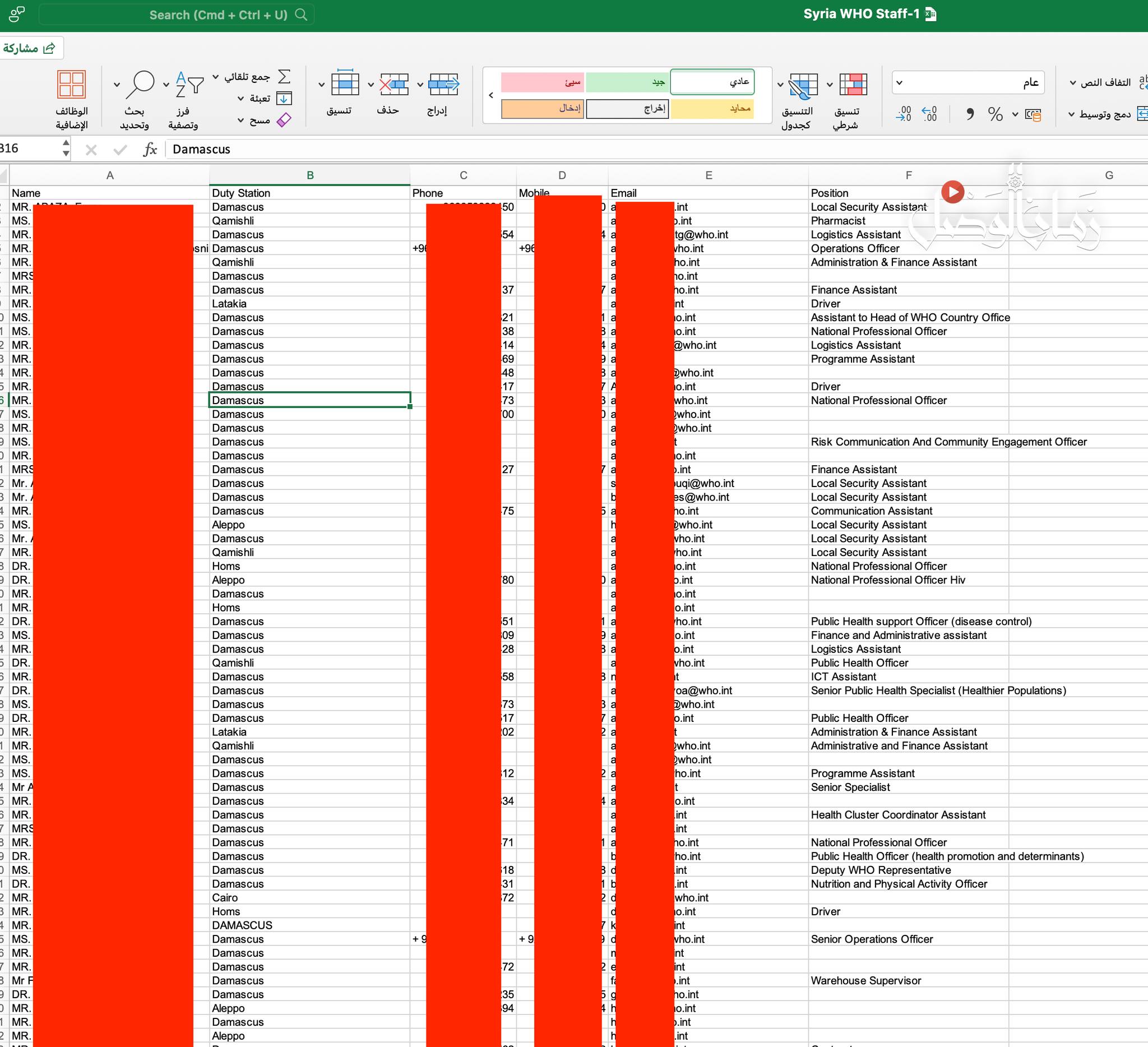
Task: Click the 'Pharmacist' position cell
Action: (x=908, y=221)
